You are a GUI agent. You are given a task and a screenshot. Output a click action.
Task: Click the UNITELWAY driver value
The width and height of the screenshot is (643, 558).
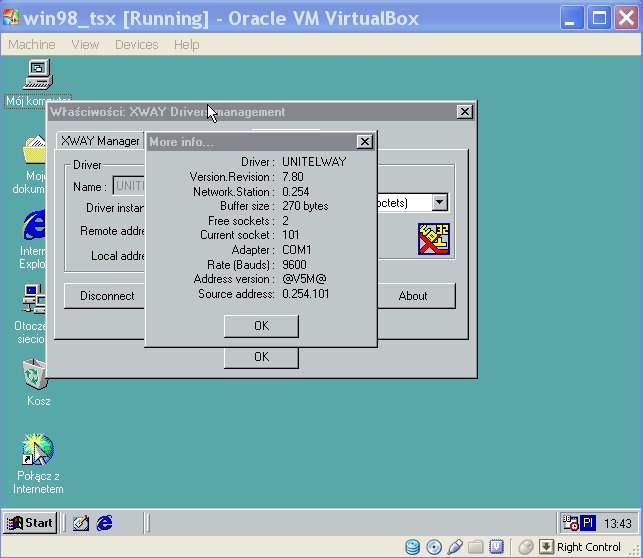click(x=314, y=162)
